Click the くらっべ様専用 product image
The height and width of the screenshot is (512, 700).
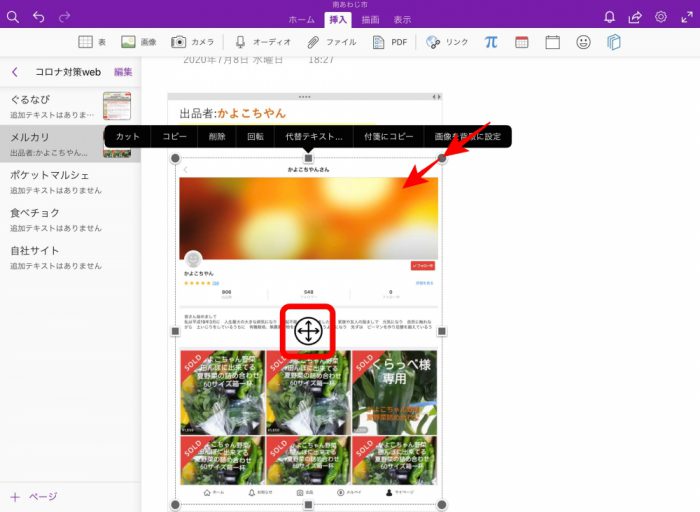[394, 392]
